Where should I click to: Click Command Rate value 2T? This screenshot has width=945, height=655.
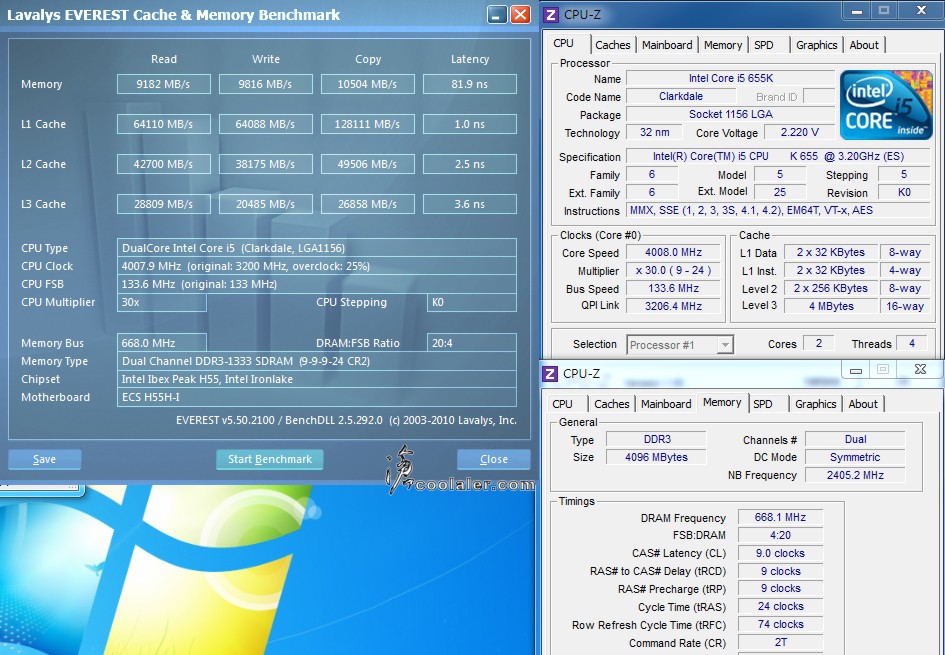[x=780, y=643]
